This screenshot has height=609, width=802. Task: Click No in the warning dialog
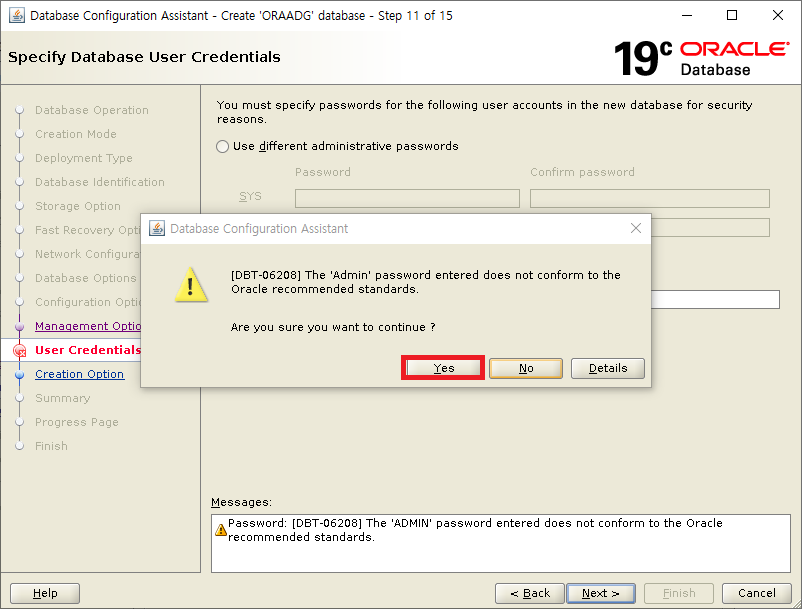click(526, 368)
